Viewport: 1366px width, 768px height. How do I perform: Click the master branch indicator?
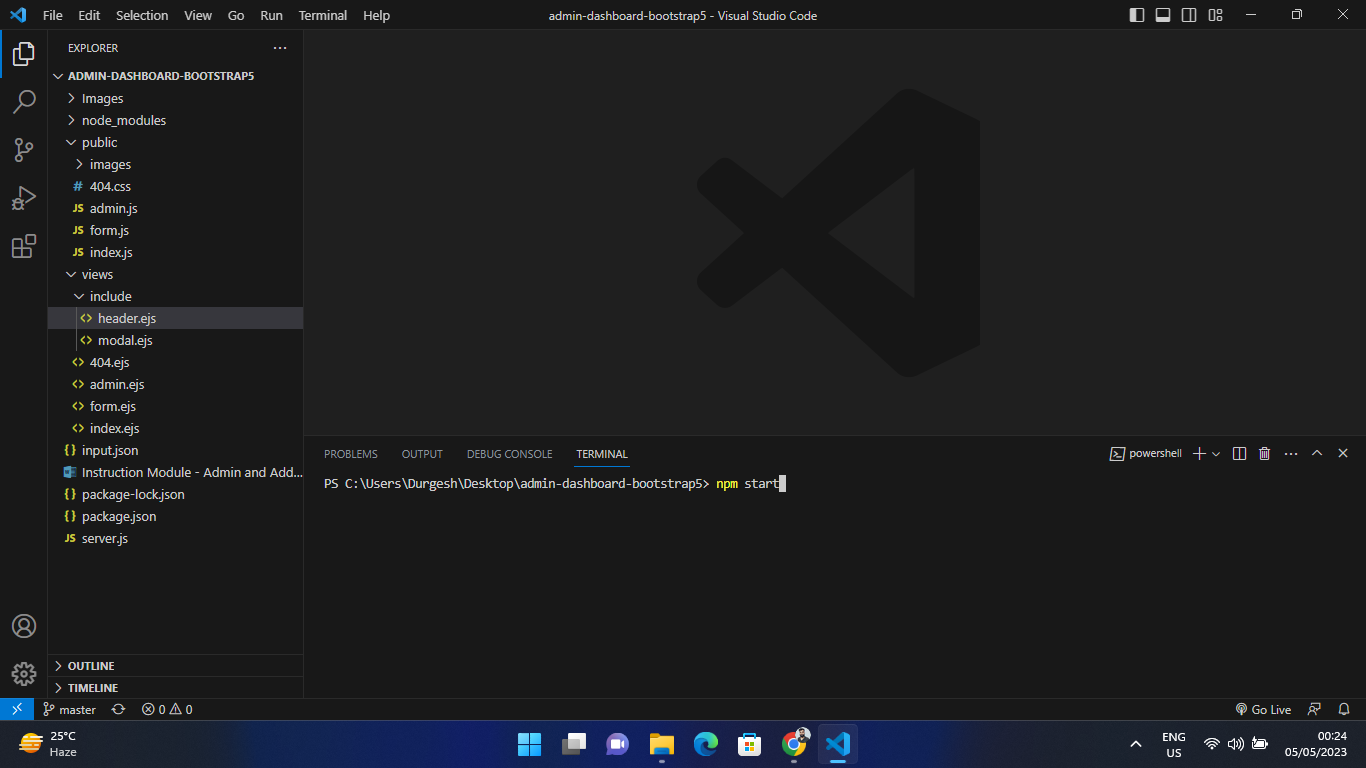69,709
